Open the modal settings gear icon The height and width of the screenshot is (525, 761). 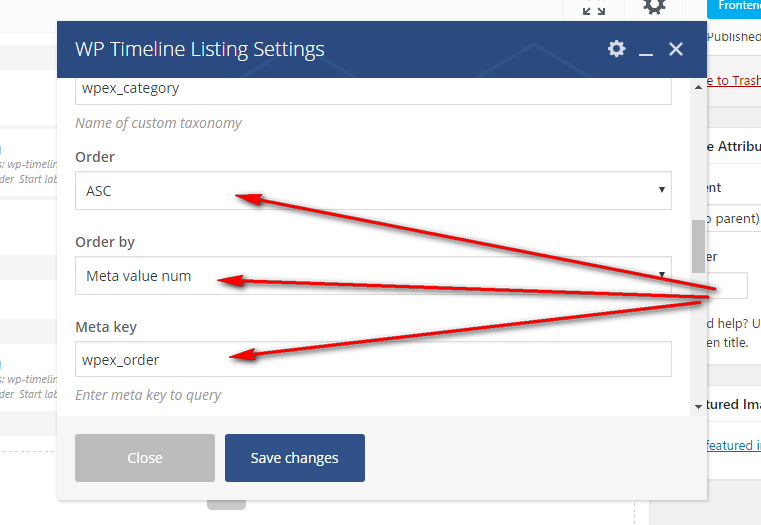click(x=617, y=49)
